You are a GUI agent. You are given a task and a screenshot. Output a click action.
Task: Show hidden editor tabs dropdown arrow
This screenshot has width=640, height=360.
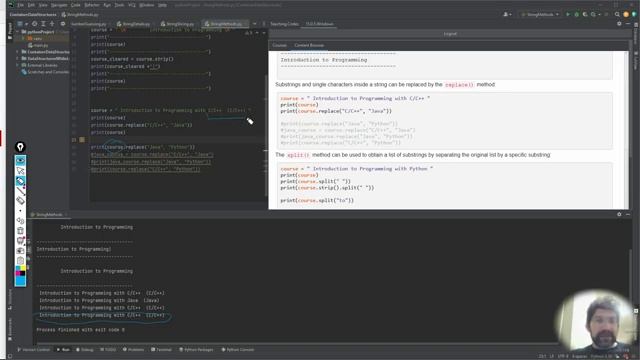tap(254, 24)
